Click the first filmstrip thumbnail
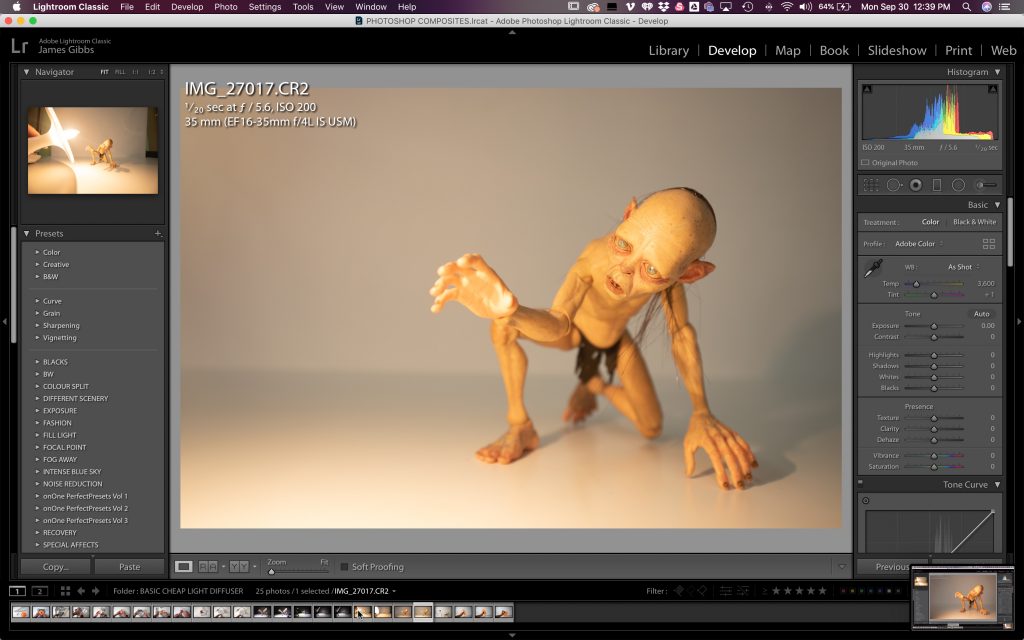The image size is (1024, 640). click(21, 612)
